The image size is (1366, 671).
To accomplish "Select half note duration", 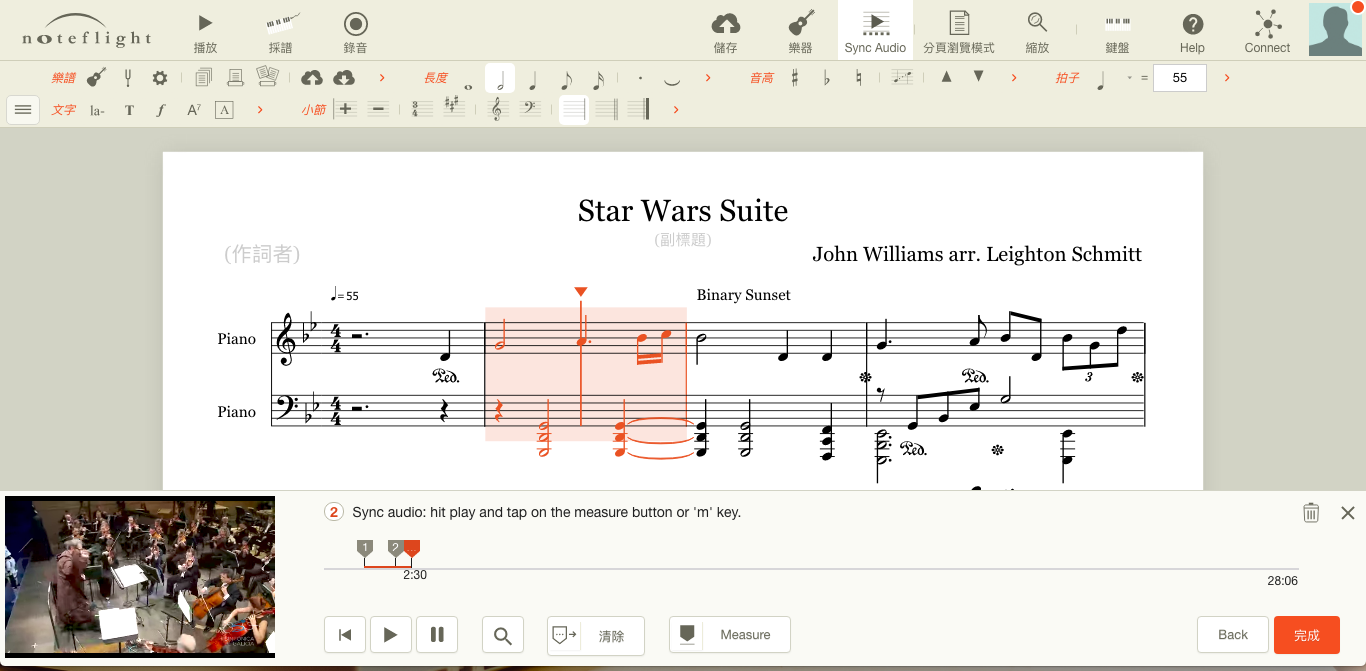I will pos(500,78).
